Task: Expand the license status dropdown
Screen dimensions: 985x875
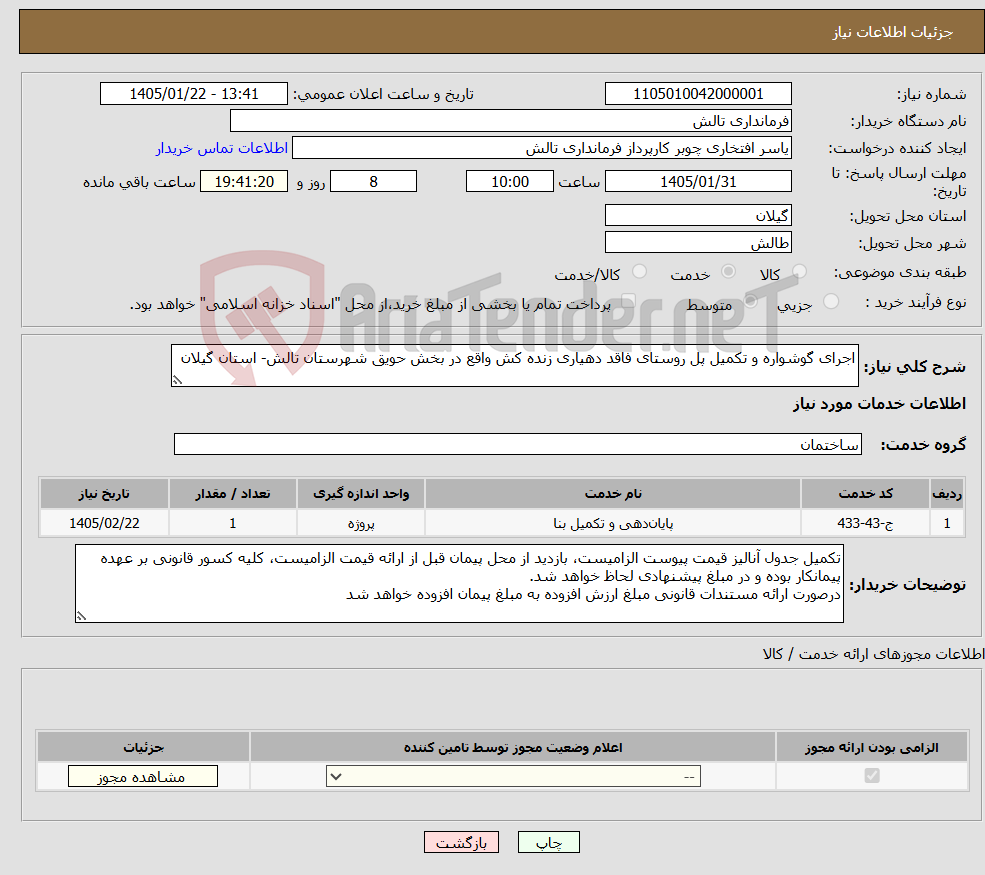Action: 513,776
